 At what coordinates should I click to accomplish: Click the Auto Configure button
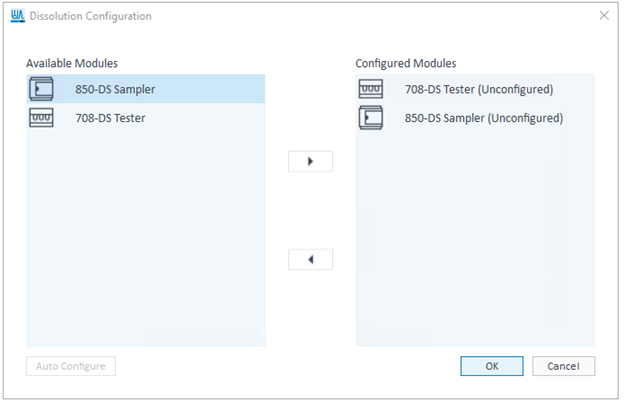pyautogui.click(x=71, y=366)
